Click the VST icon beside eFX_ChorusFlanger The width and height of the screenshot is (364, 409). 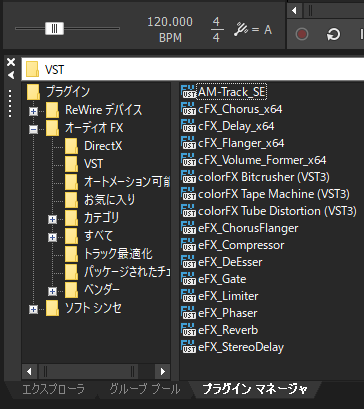tap(188, 228)
